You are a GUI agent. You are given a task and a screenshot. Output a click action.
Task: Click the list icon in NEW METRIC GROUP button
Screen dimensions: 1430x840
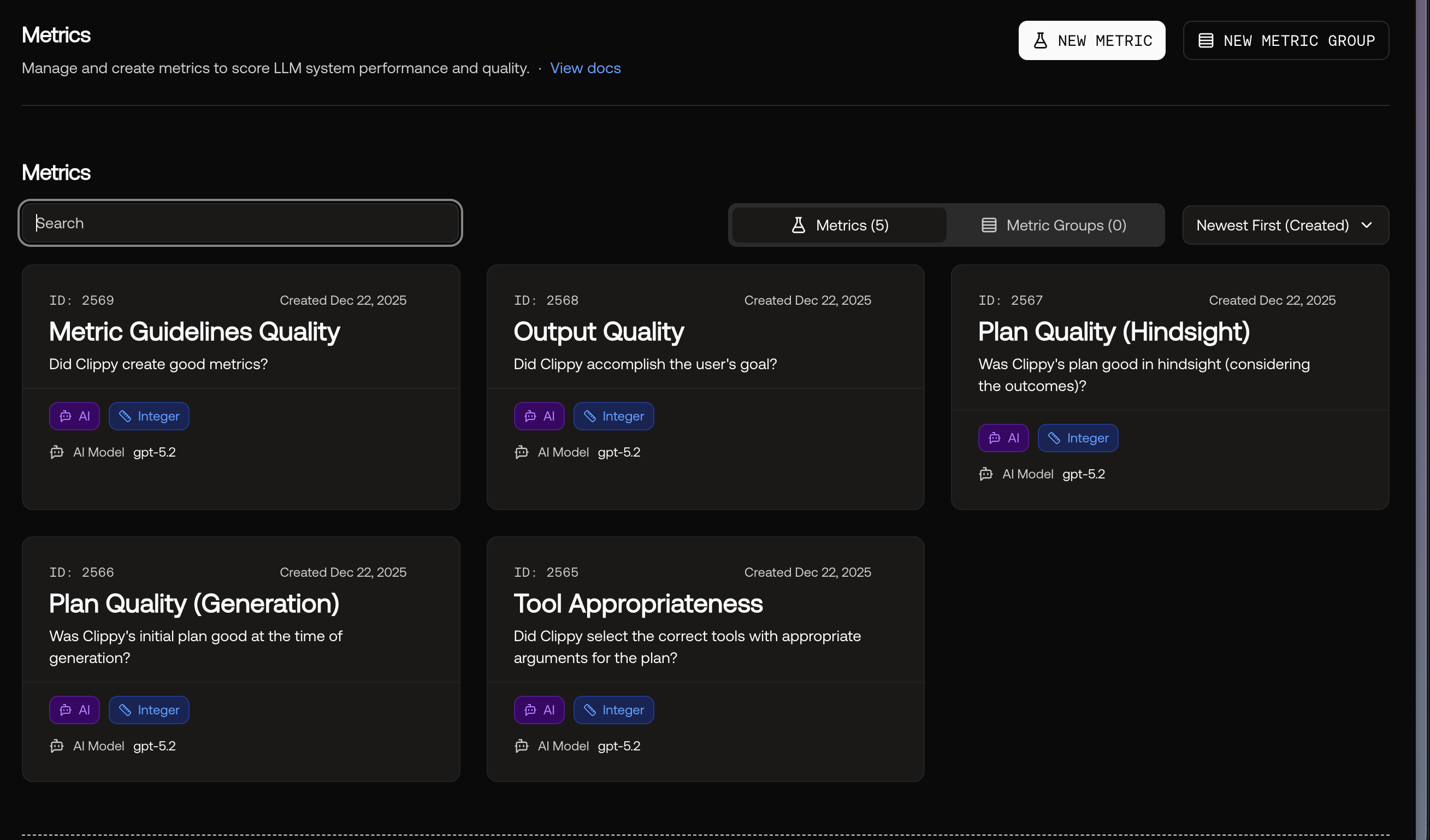click(1206, 40)
